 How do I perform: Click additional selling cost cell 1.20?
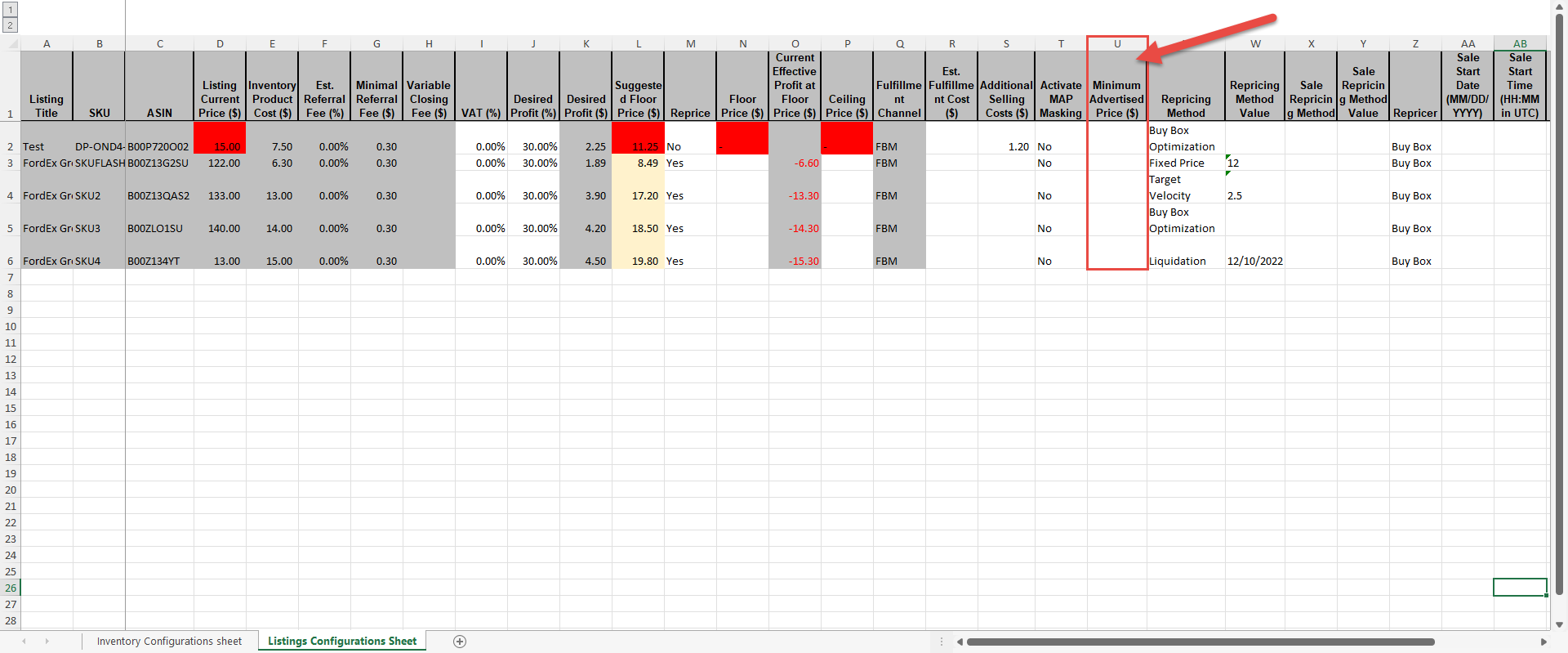point(1006,138)
